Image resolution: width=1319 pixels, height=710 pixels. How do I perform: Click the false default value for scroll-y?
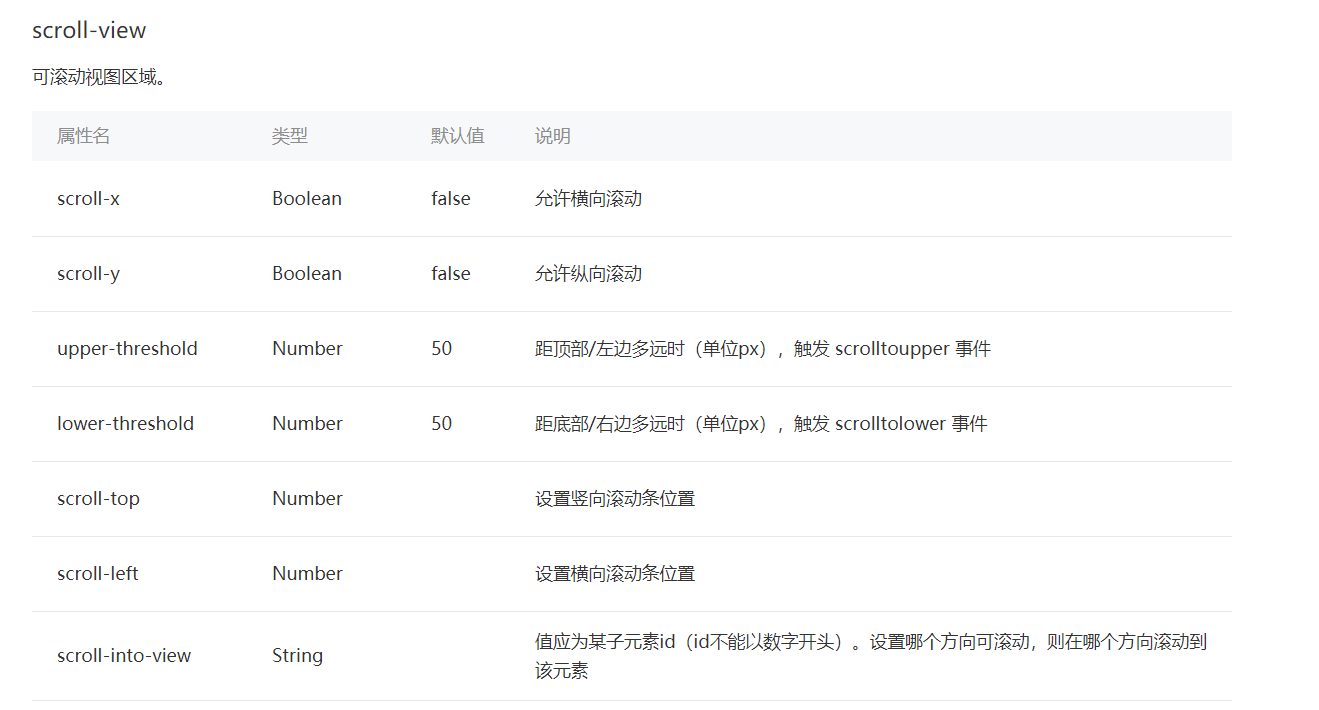click(x=451, y=274)
